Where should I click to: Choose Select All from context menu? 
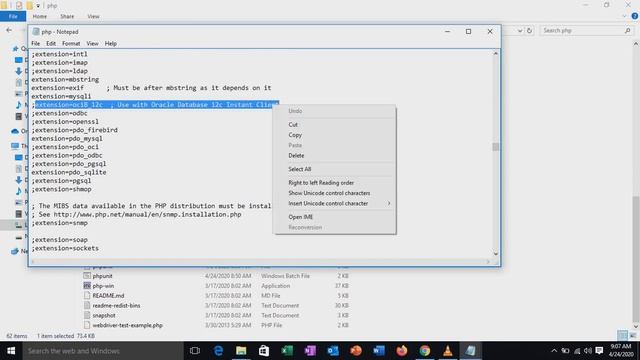point(335,169)
